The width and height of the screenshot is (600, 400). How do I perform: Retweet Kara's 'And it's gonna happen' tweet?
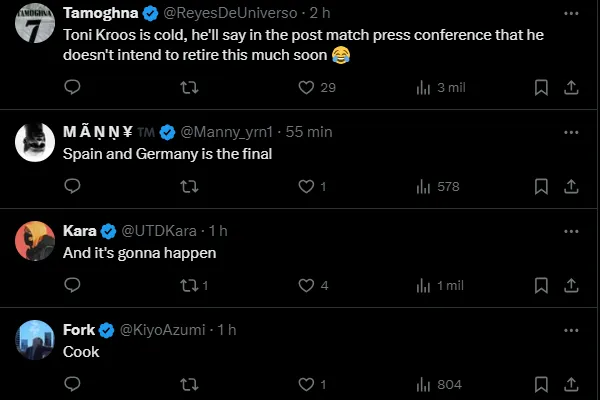(x=187, y=285)
